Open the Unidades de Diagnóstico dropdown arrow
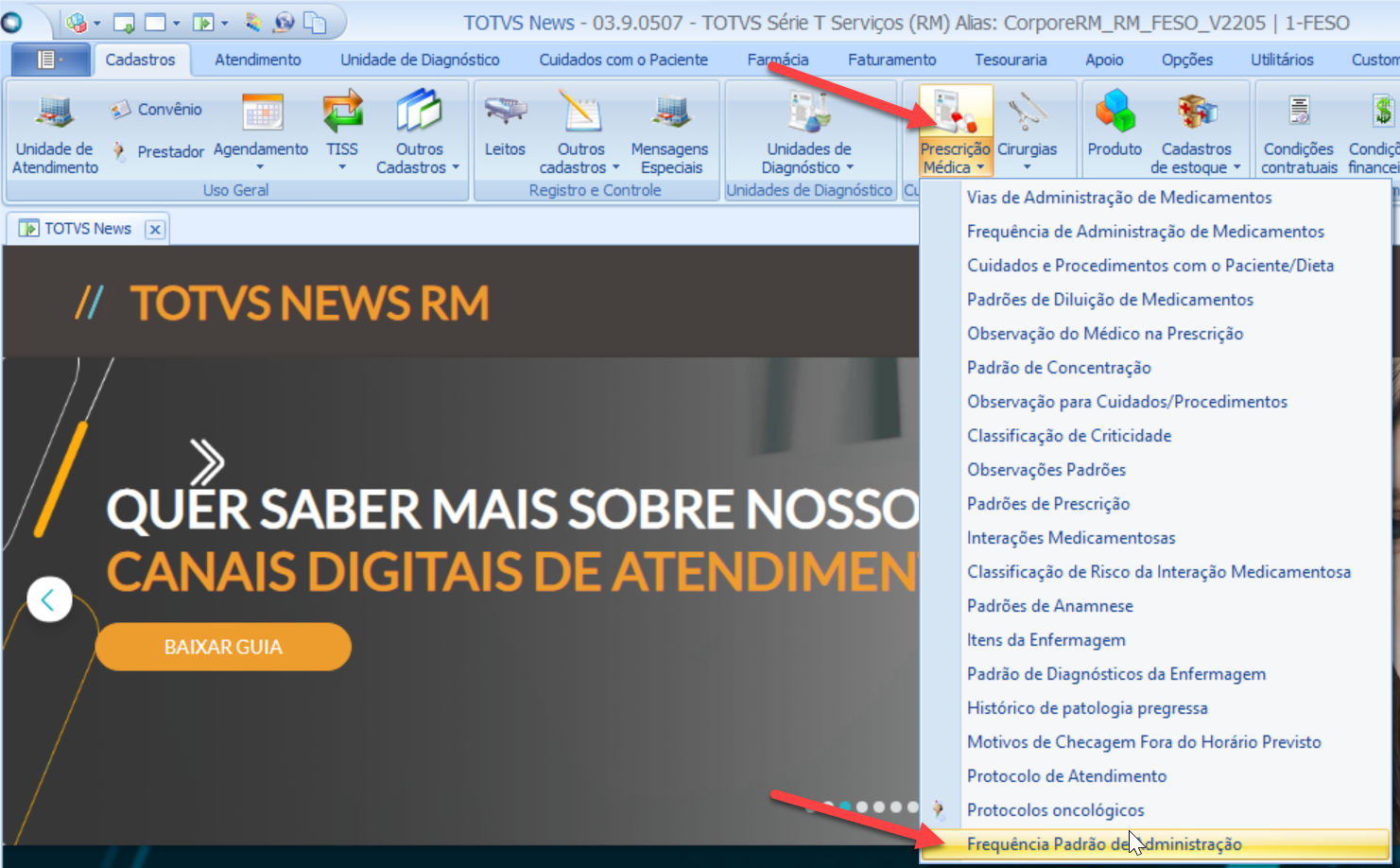This screenshot has height=868, width=1400. pyautogui.click(x=850, y=167)
